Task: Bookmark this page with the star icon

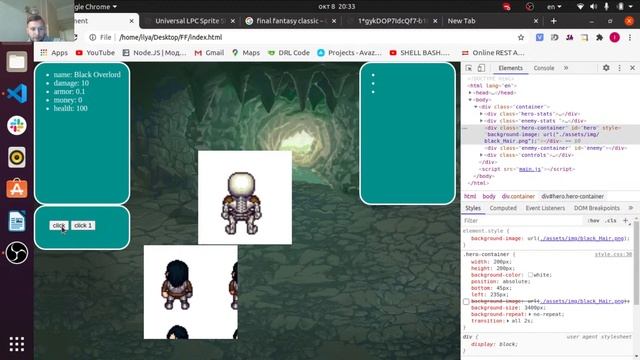Action: tap(521, 38)
